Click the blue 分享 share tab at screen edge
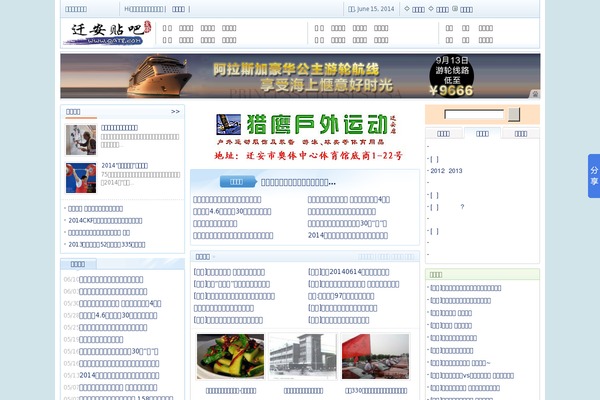 [x=593, y=176]
